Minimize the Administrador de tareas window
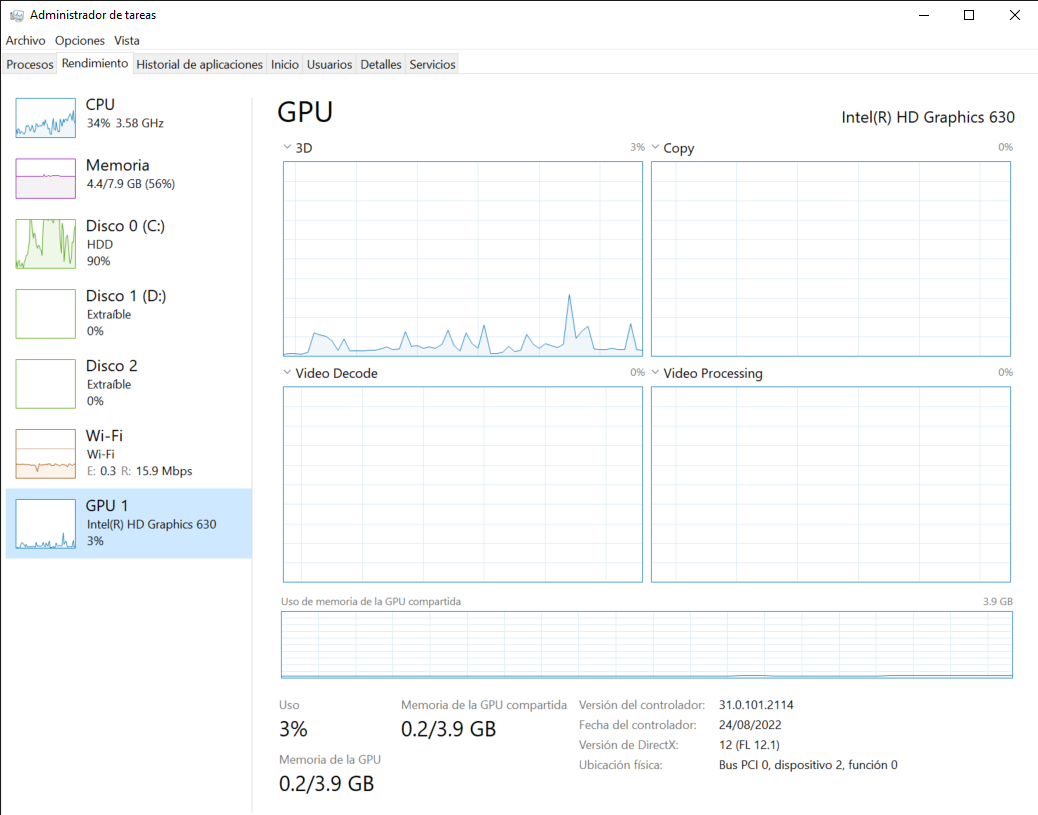Image resolution: width=1038 pixels, height=815 pixels. pos(924,15)
